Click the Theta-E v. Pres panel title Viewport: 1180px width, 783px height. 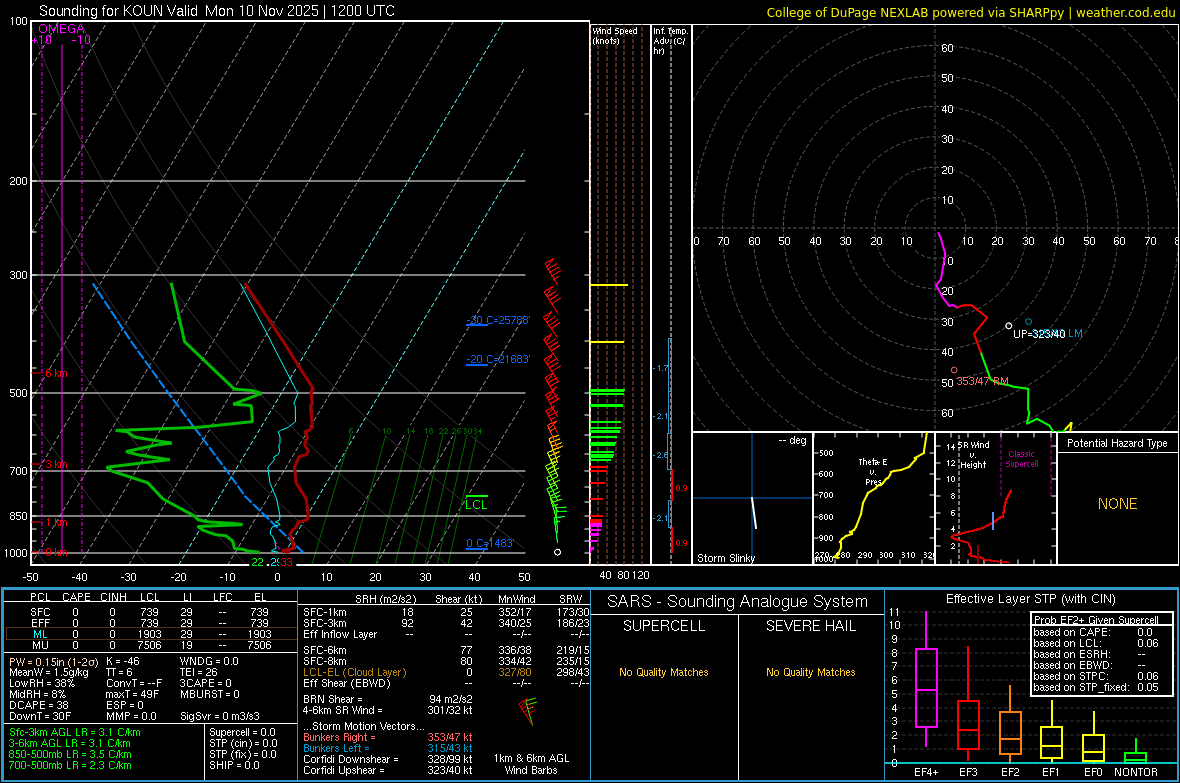873,471
